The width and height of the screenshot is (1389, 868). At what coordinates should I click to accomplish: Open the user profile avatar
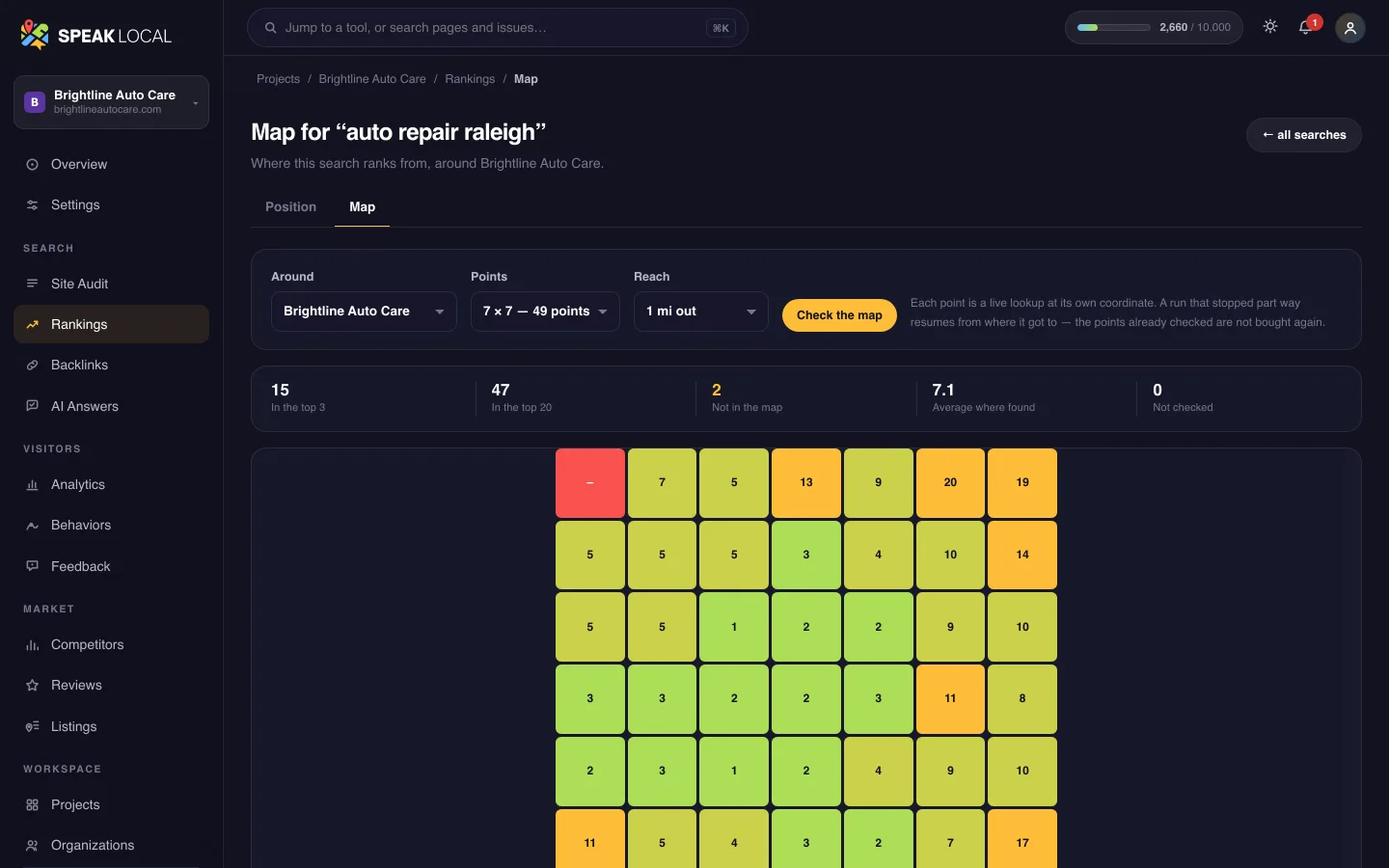[1349, 28]
